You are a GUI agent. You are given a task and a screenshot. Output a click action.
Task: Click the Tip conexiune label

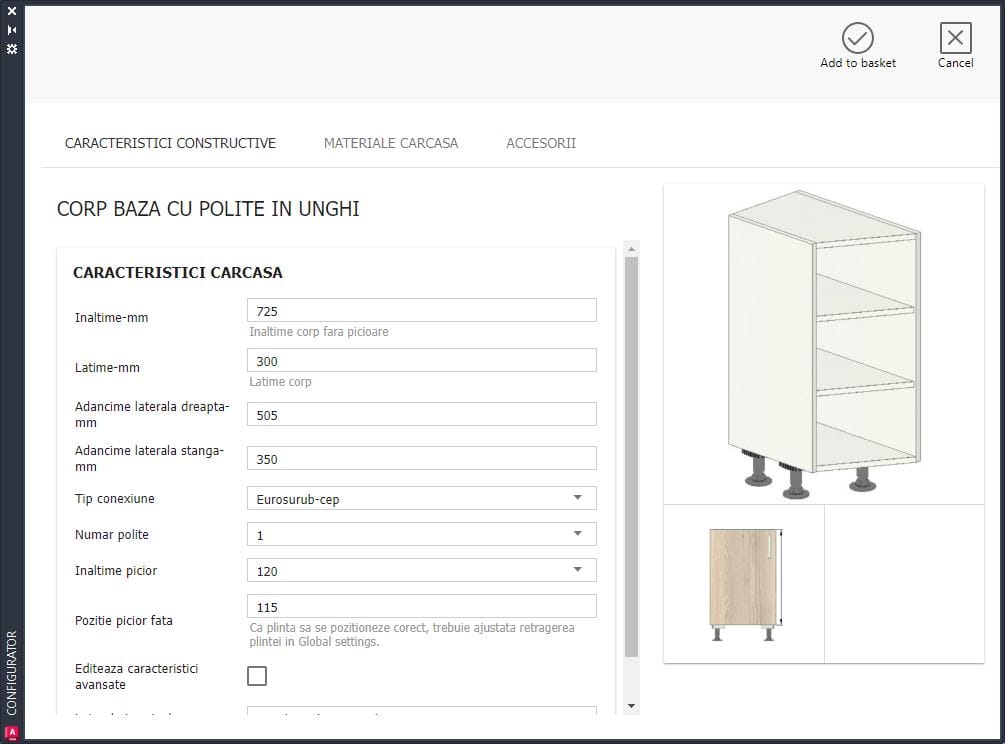[x=115, y=499]
